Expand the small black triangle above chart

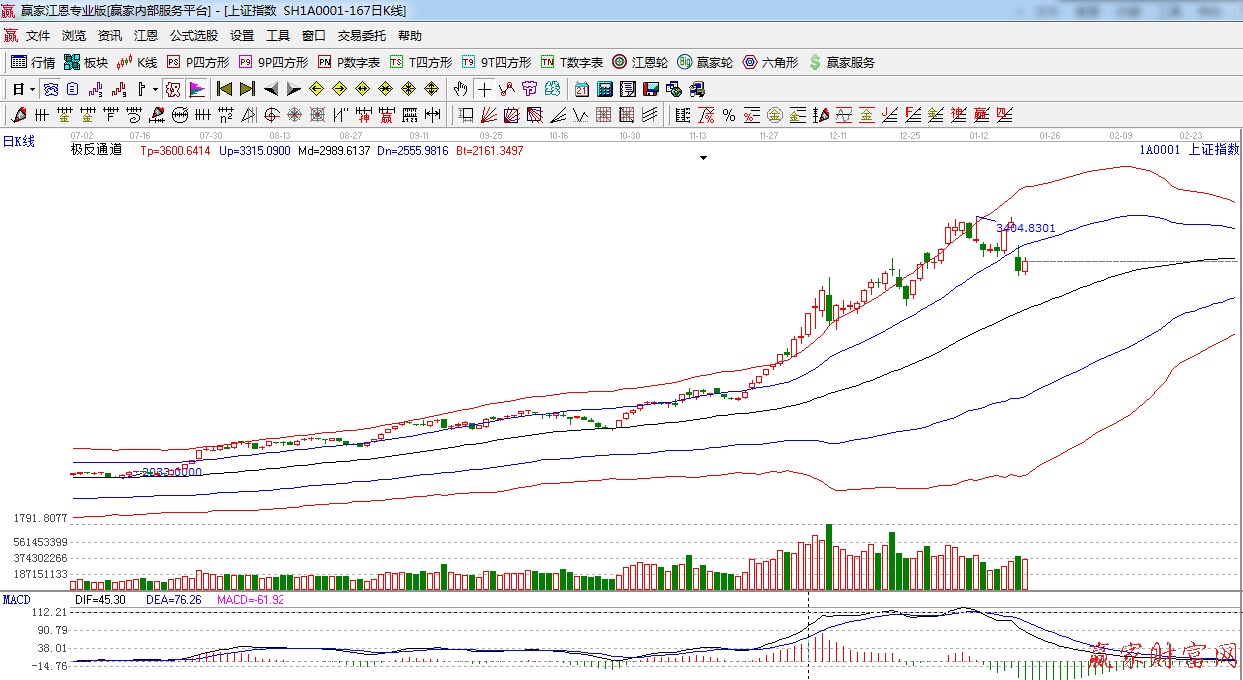703,158
